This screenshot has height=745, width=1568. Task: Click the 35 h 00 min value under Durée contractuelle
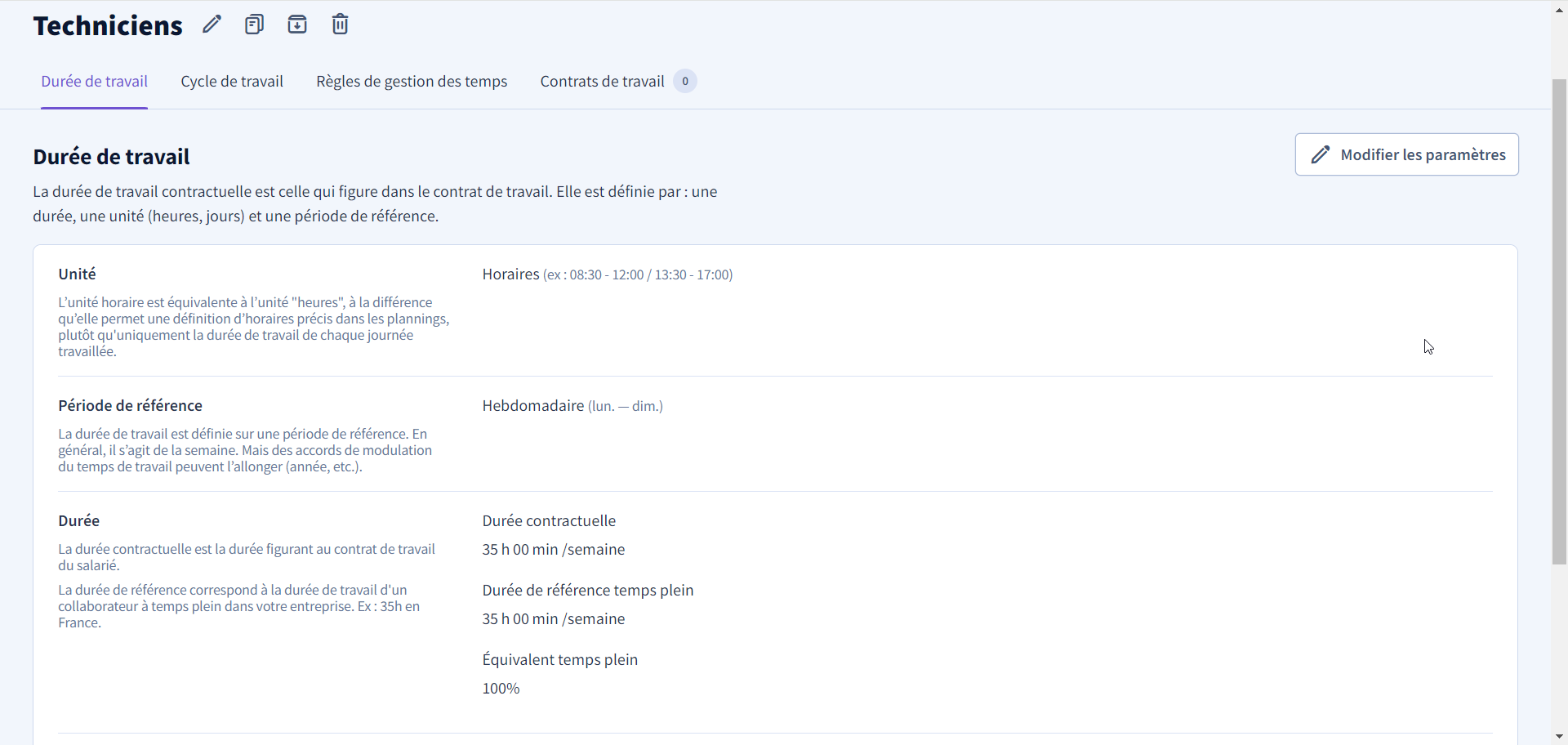(x=553, y=550)
